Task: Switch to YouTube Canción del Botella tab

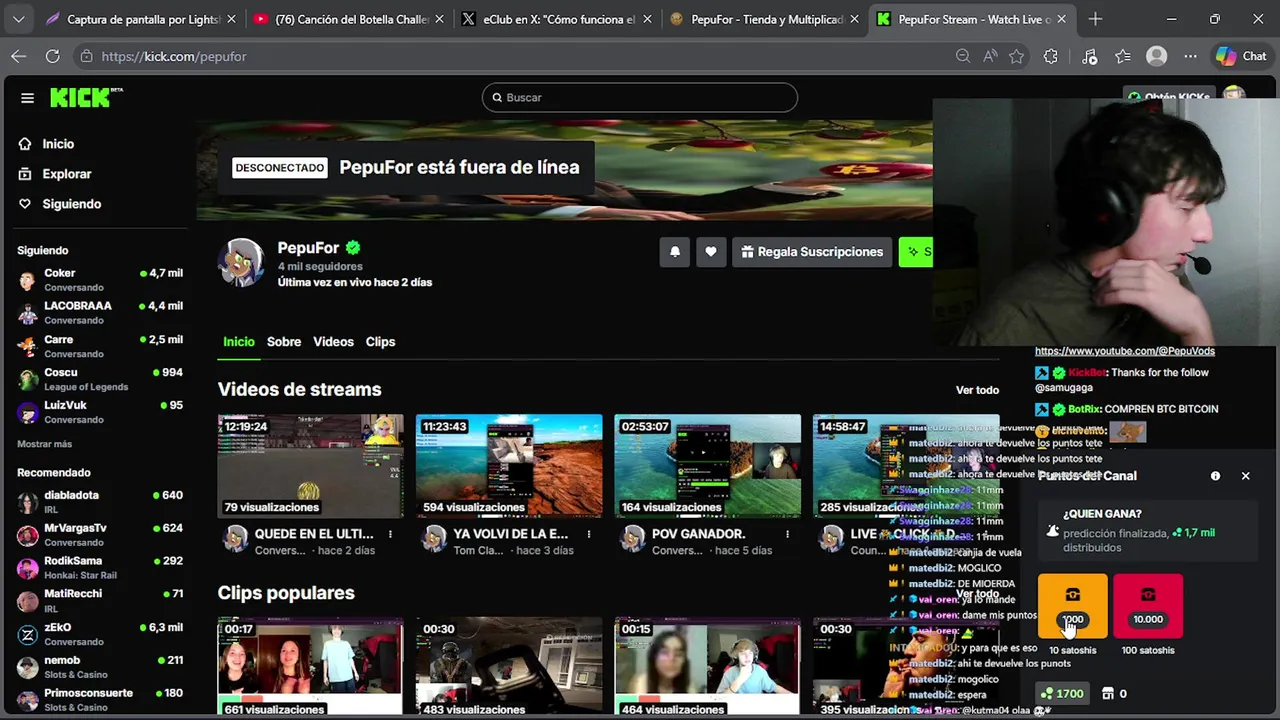Action: [x=346, y=19]
